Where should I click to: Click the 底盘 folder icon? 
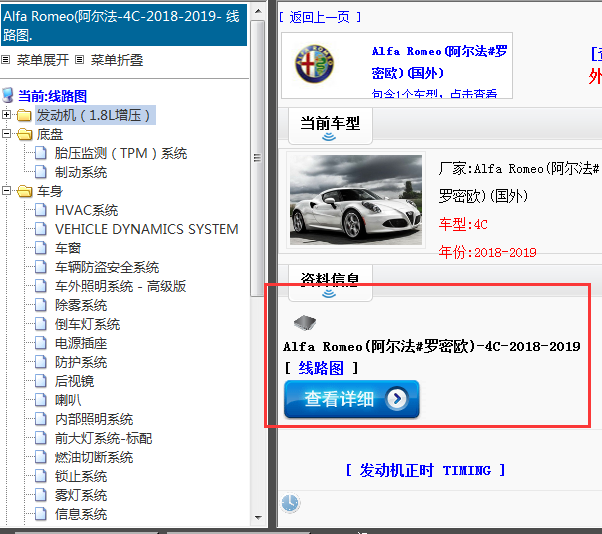click(25, 134)
